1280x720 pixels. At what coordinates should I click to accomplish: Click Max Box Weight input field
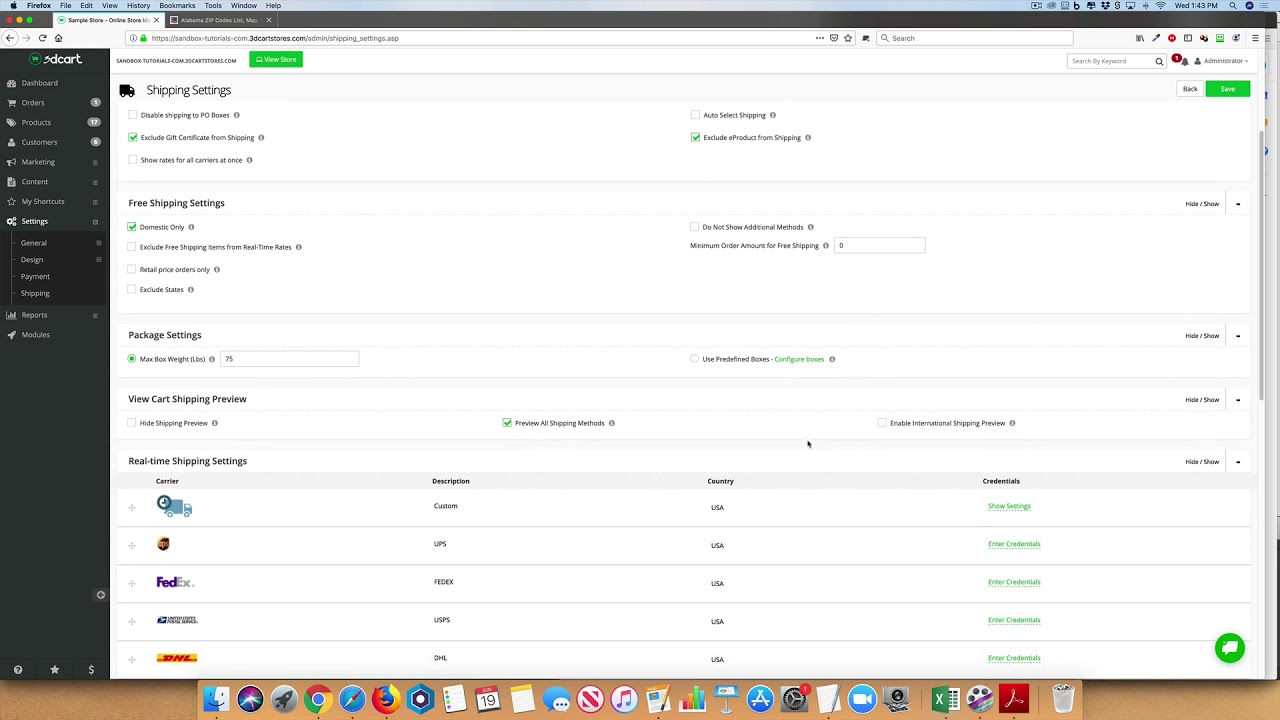[289, 359]
